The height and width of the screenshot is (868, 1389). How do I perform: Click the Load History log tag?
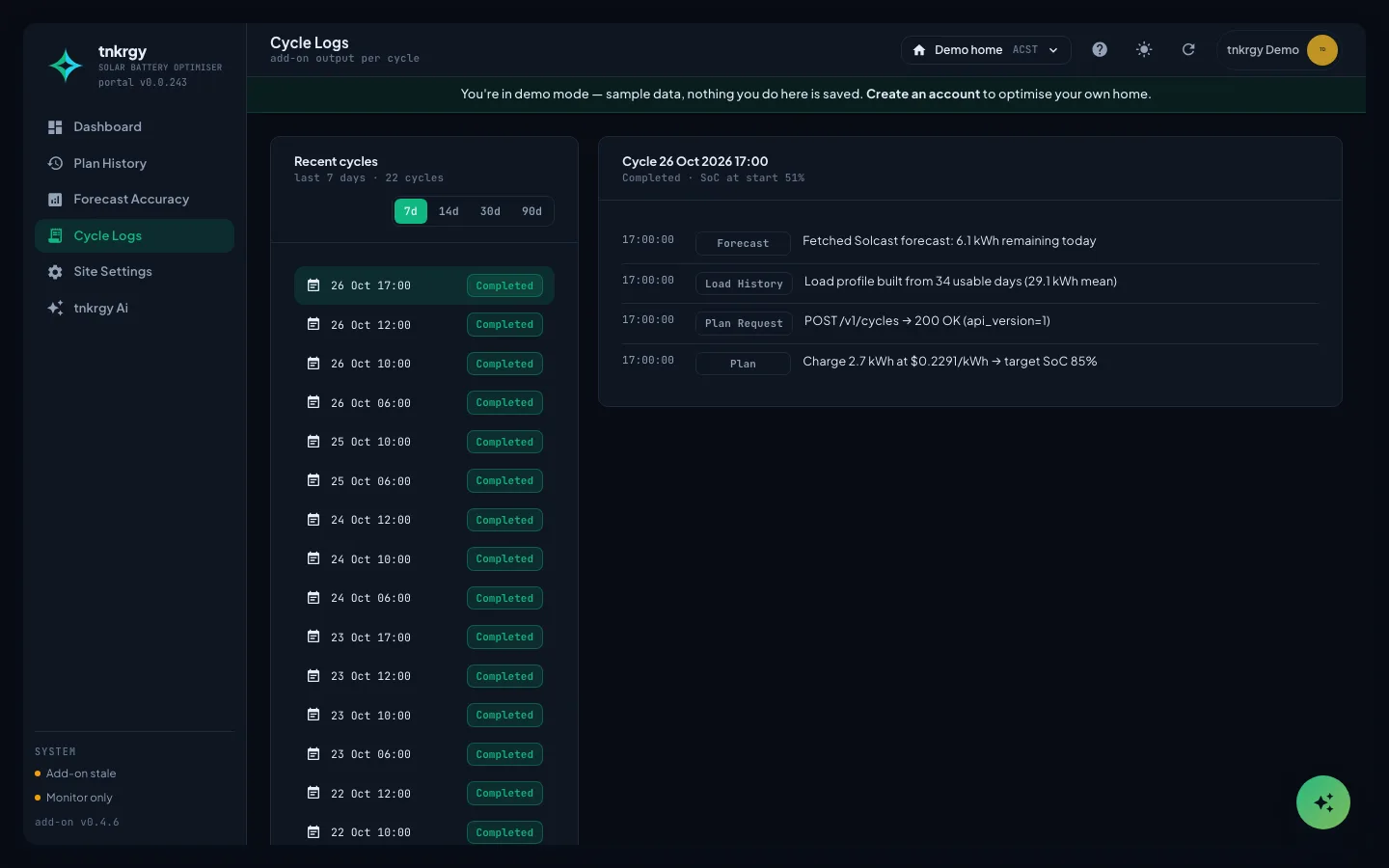[x=744, y=284]
